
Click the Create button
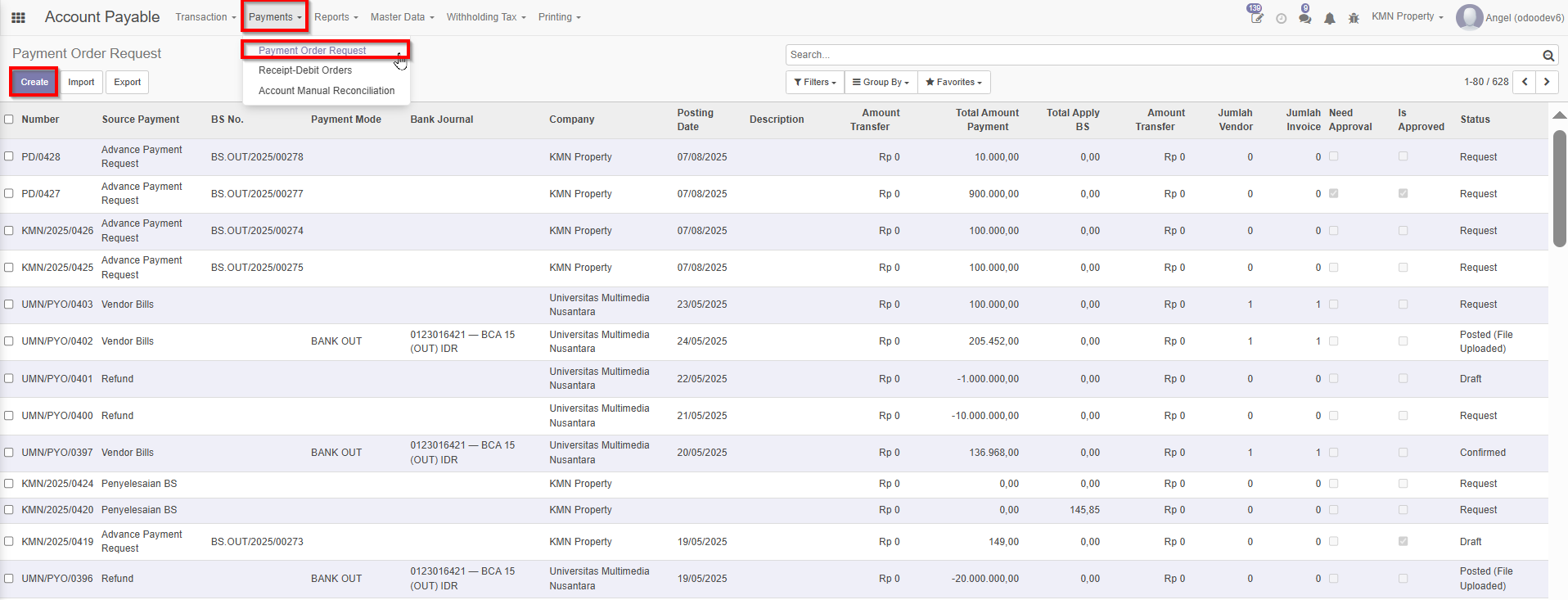tap(34, 82)
